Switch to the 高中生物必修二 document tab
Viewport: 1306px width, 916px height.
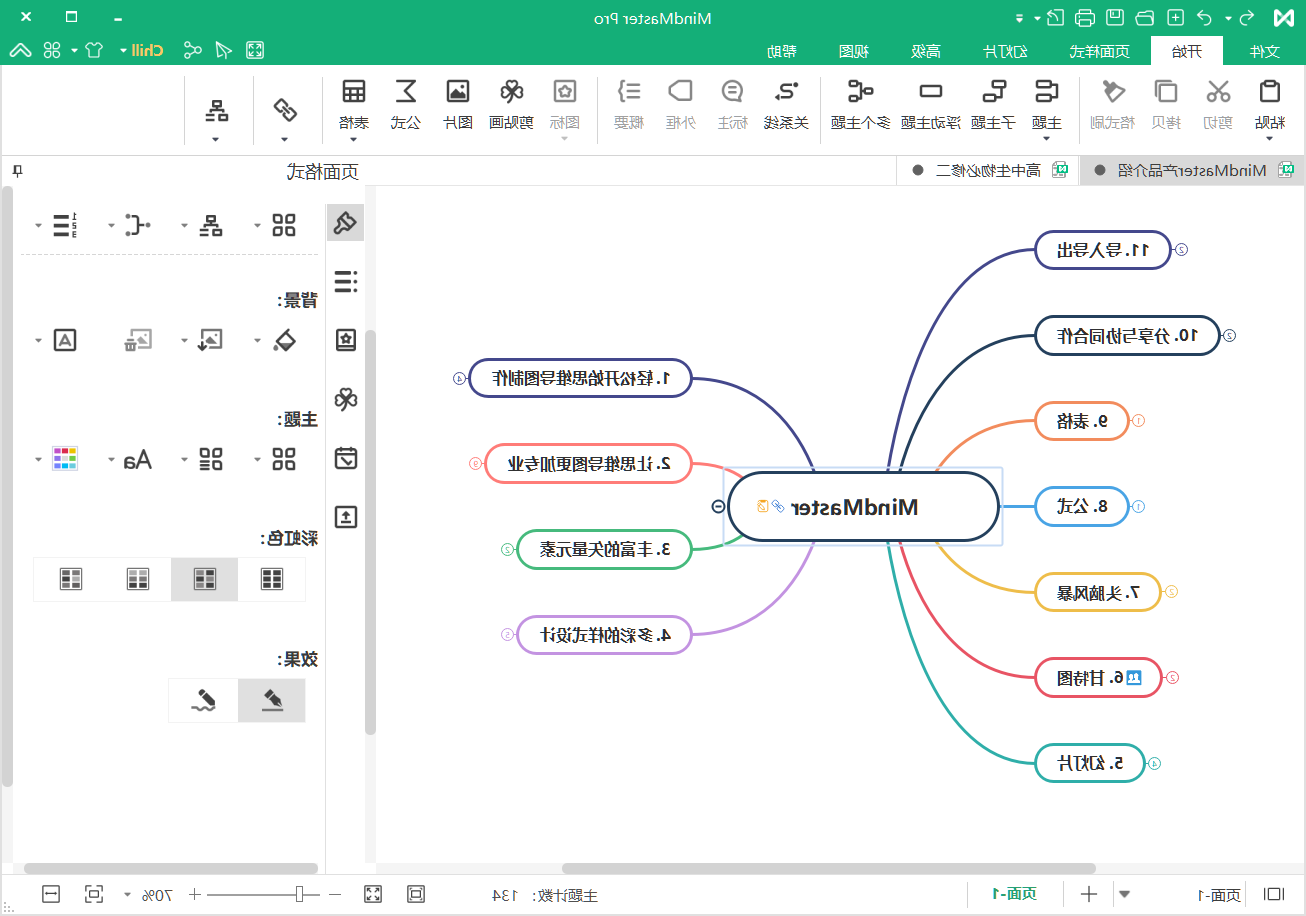989,170
